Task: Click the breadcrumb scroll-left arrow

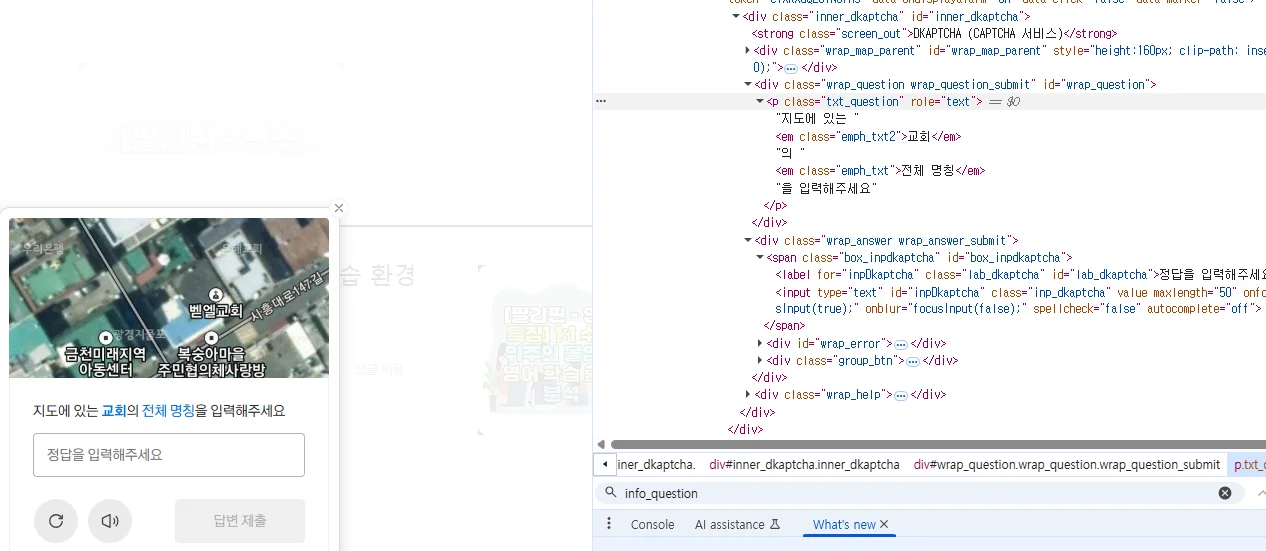Action: pyautogui.click(x=604, y=464)
